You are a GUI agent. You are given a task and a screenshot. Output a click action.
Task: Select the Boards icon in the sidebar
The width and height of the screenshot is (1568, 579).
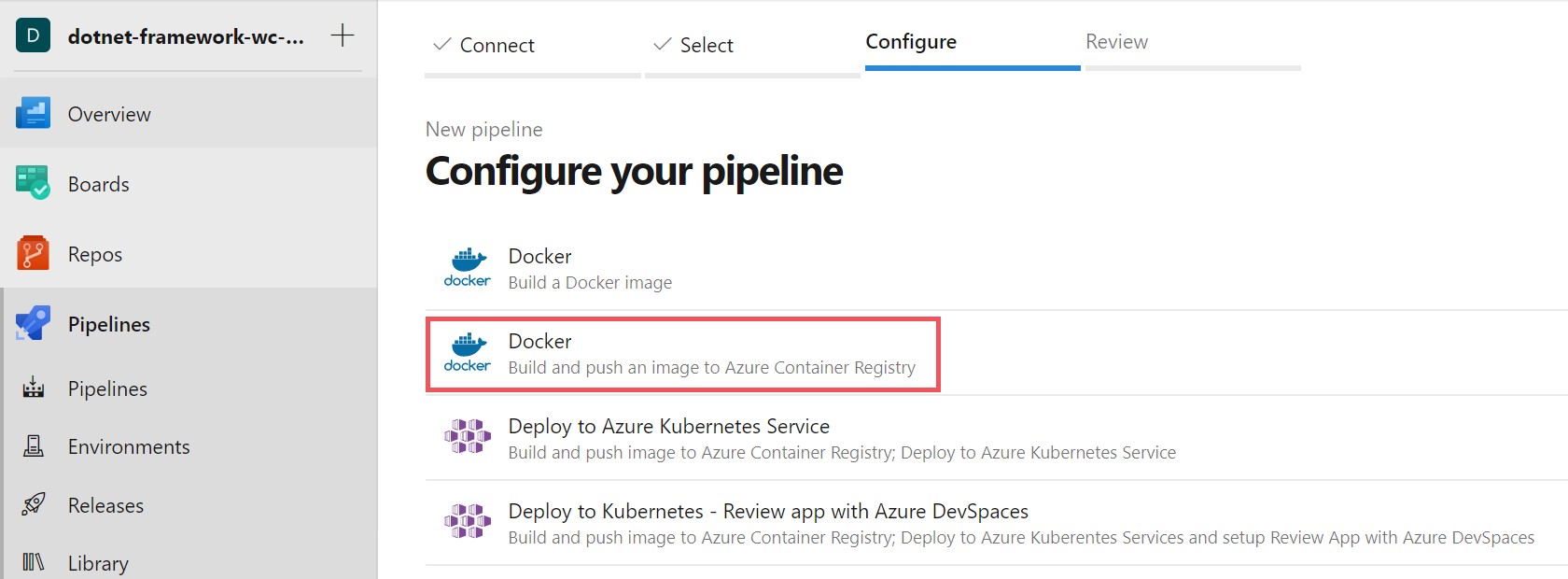pos(33,183)
